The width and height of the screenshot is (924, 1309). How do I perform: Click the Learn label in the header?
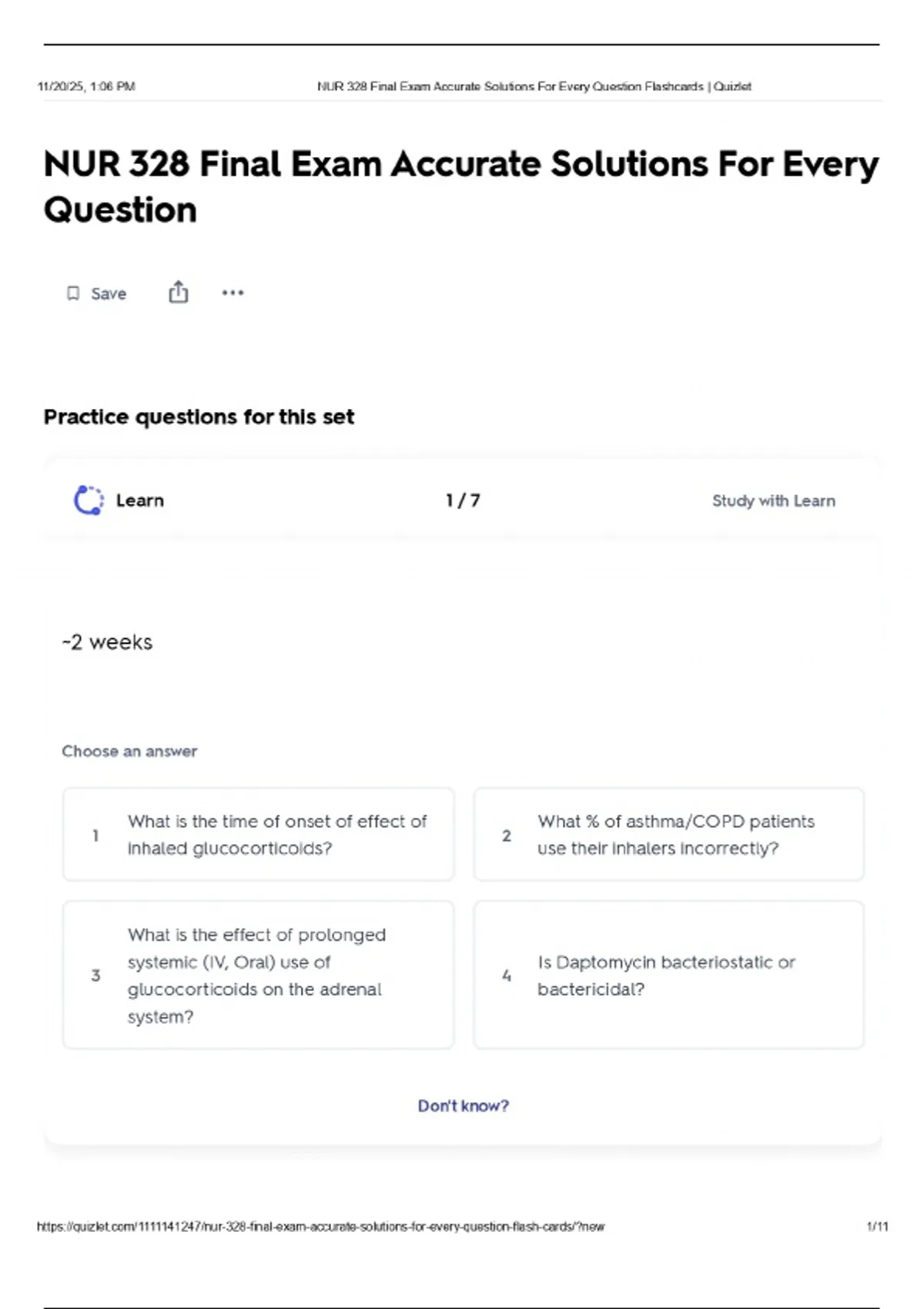tap(140, 500)
